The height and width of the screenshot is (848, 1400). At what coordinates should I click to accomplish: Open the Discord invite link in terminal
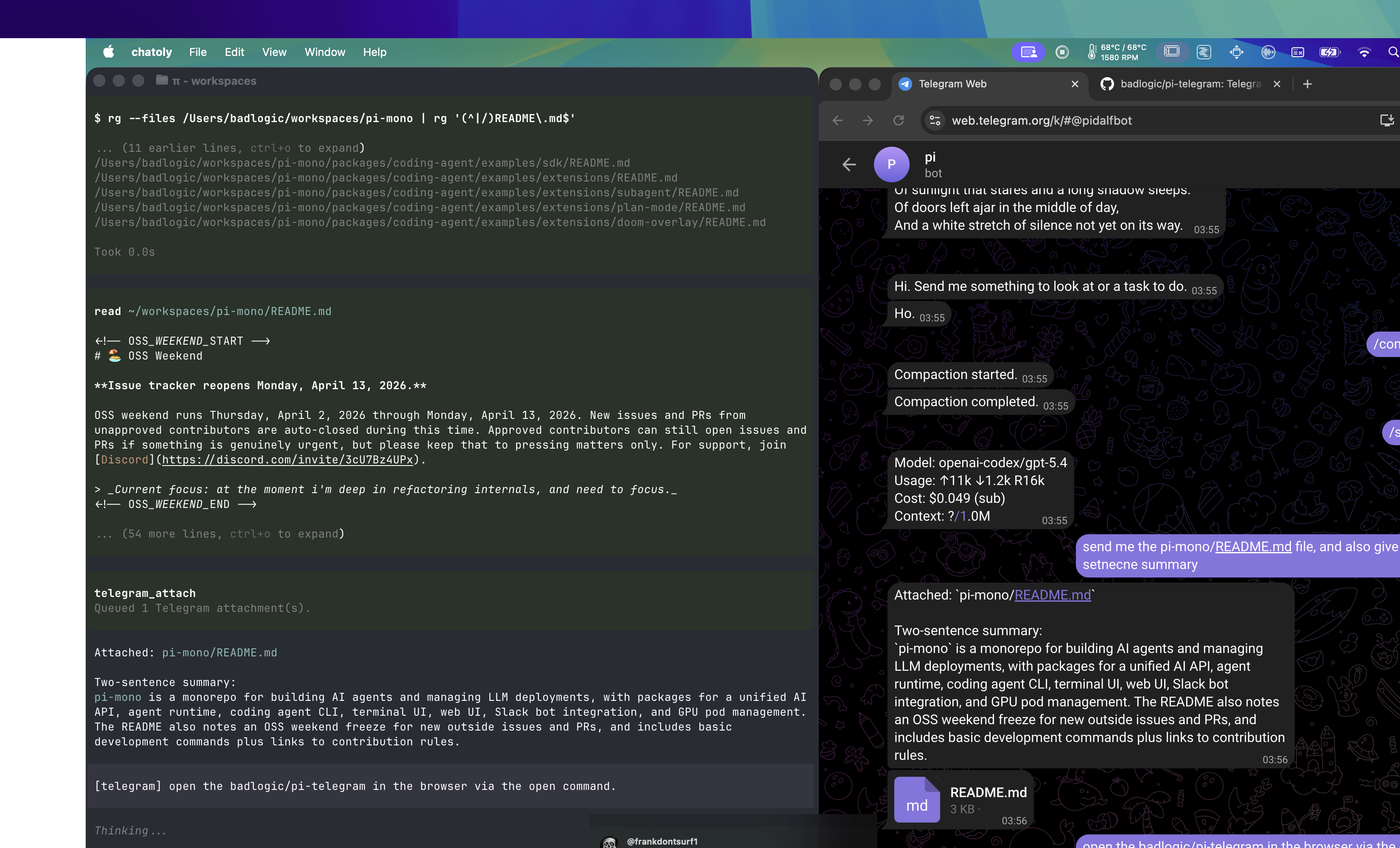click(288, 460)
